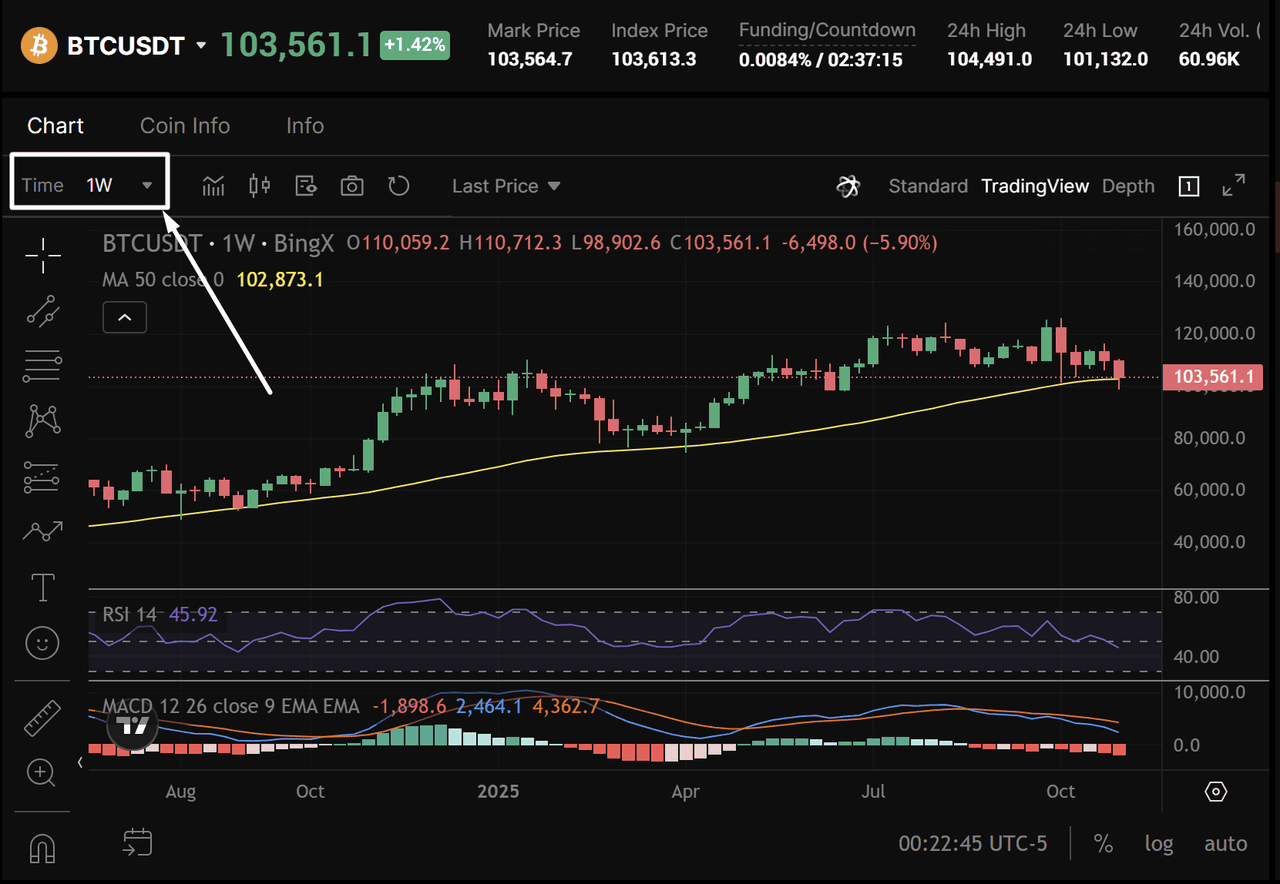Select the trend line drawing tool
The width and height of the screenshot is (1280, 884).
[43, 311]
